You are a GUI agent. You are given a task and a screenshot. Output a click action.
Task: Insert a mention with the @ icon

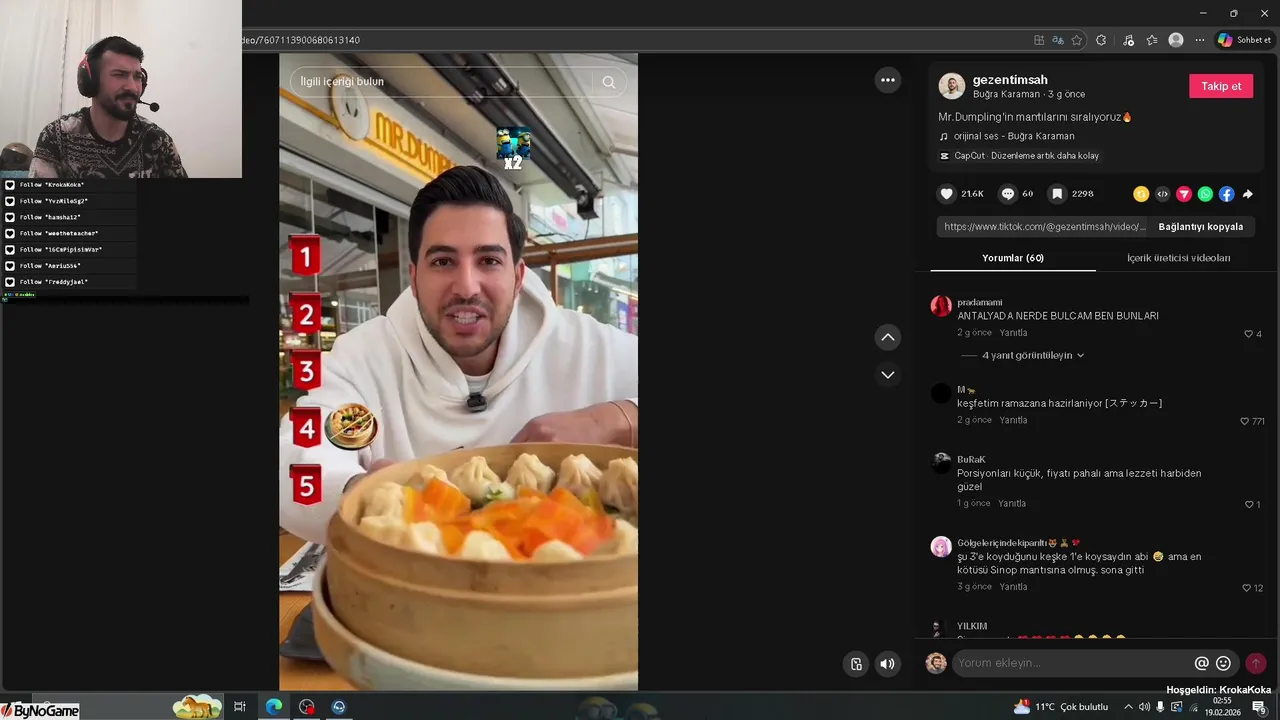click(1201, 663)
